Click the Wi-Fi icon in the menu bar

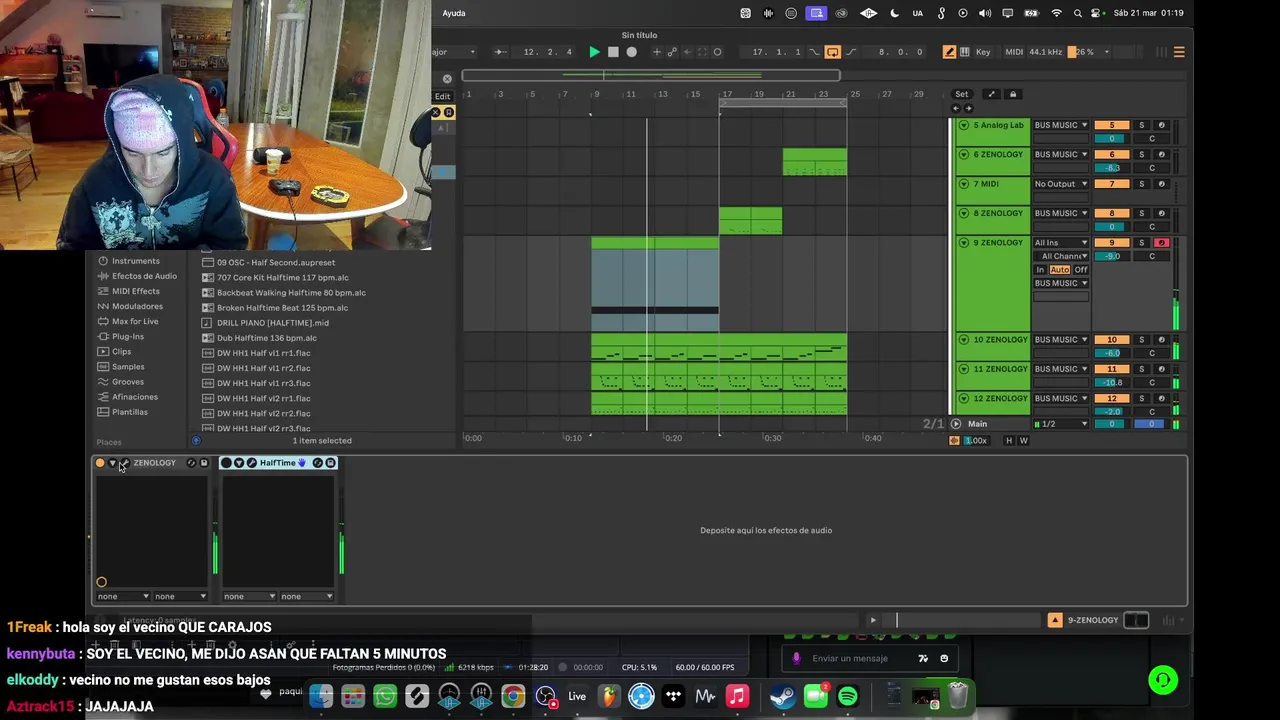coord(1057,13)
